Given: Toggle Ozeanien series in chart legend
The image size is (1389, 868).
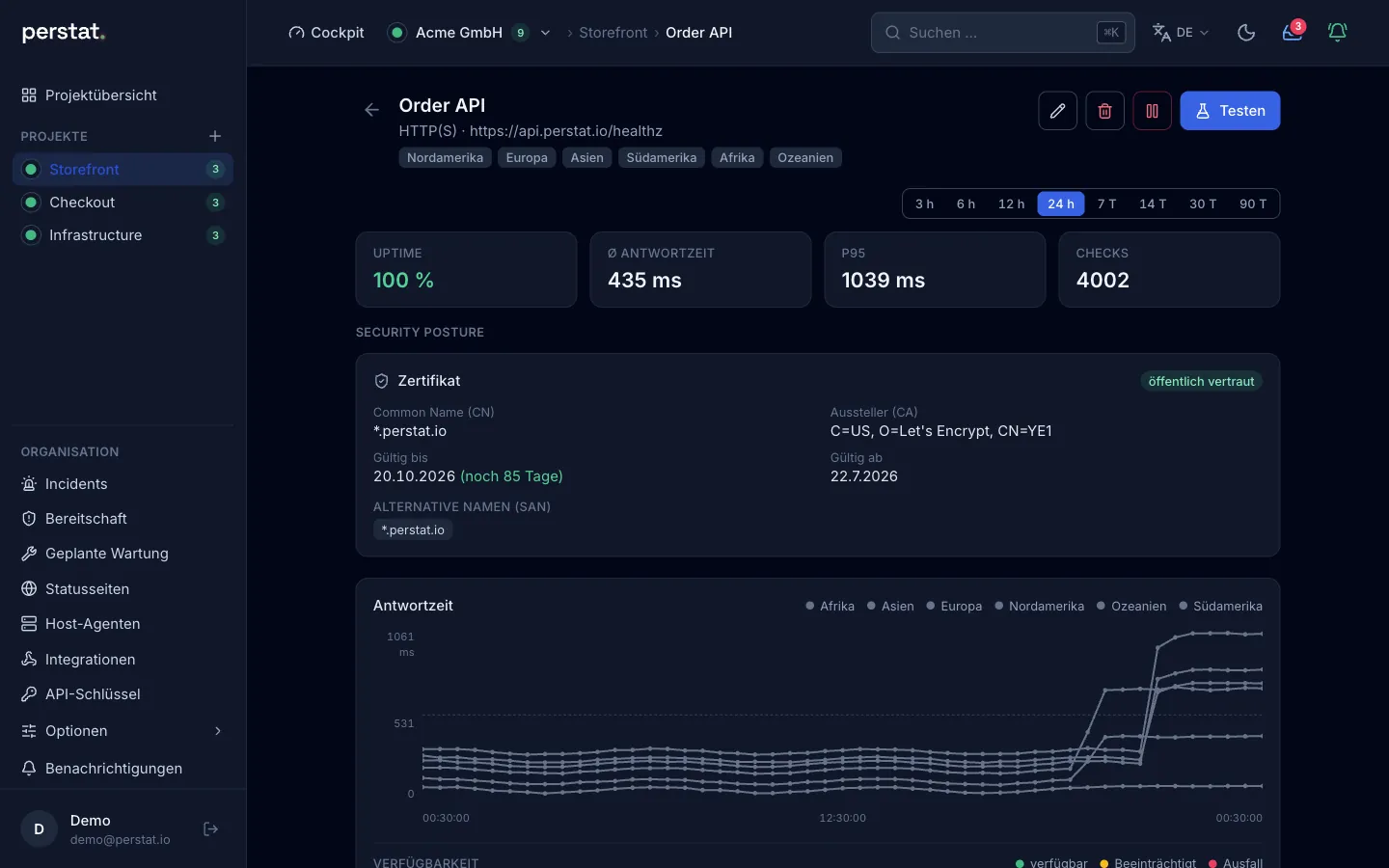Looking at the screenshot, I should coord(1131,607).
